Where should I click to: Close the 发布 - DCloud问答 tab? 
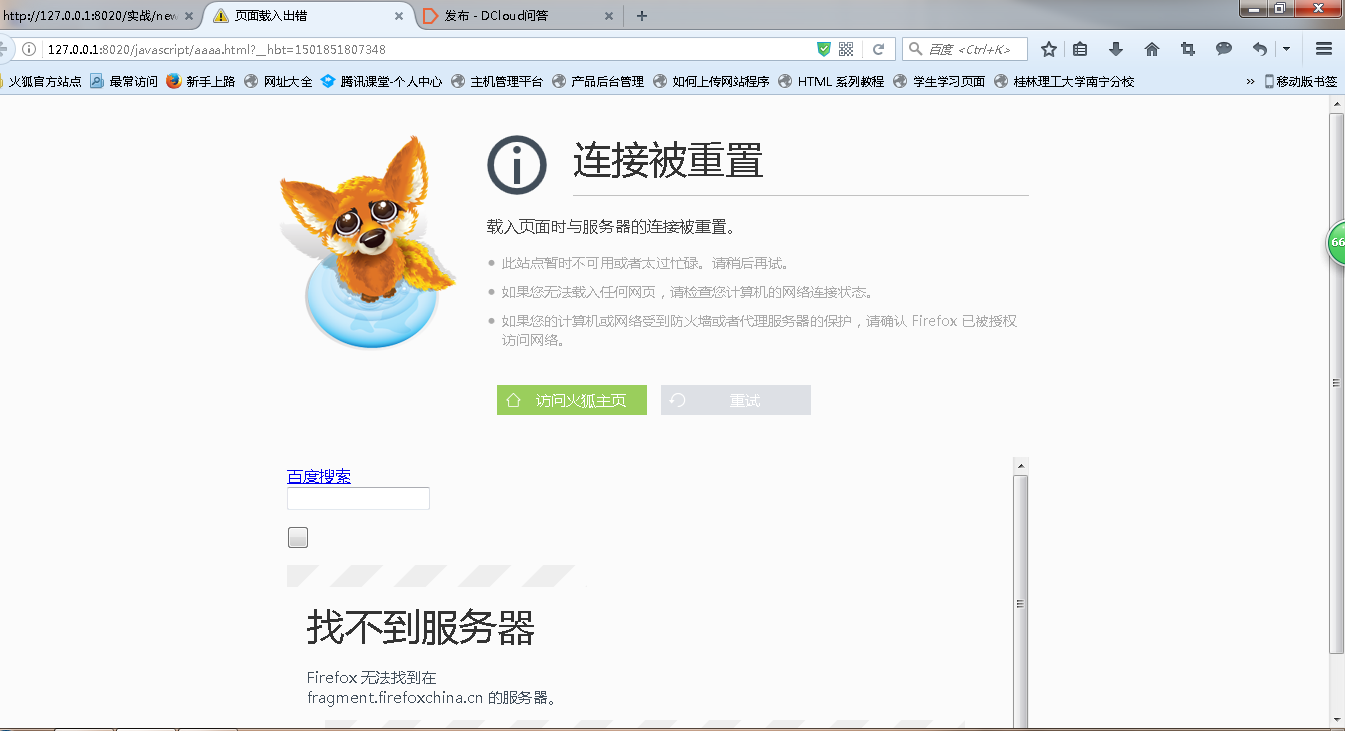tap(609, 16)
